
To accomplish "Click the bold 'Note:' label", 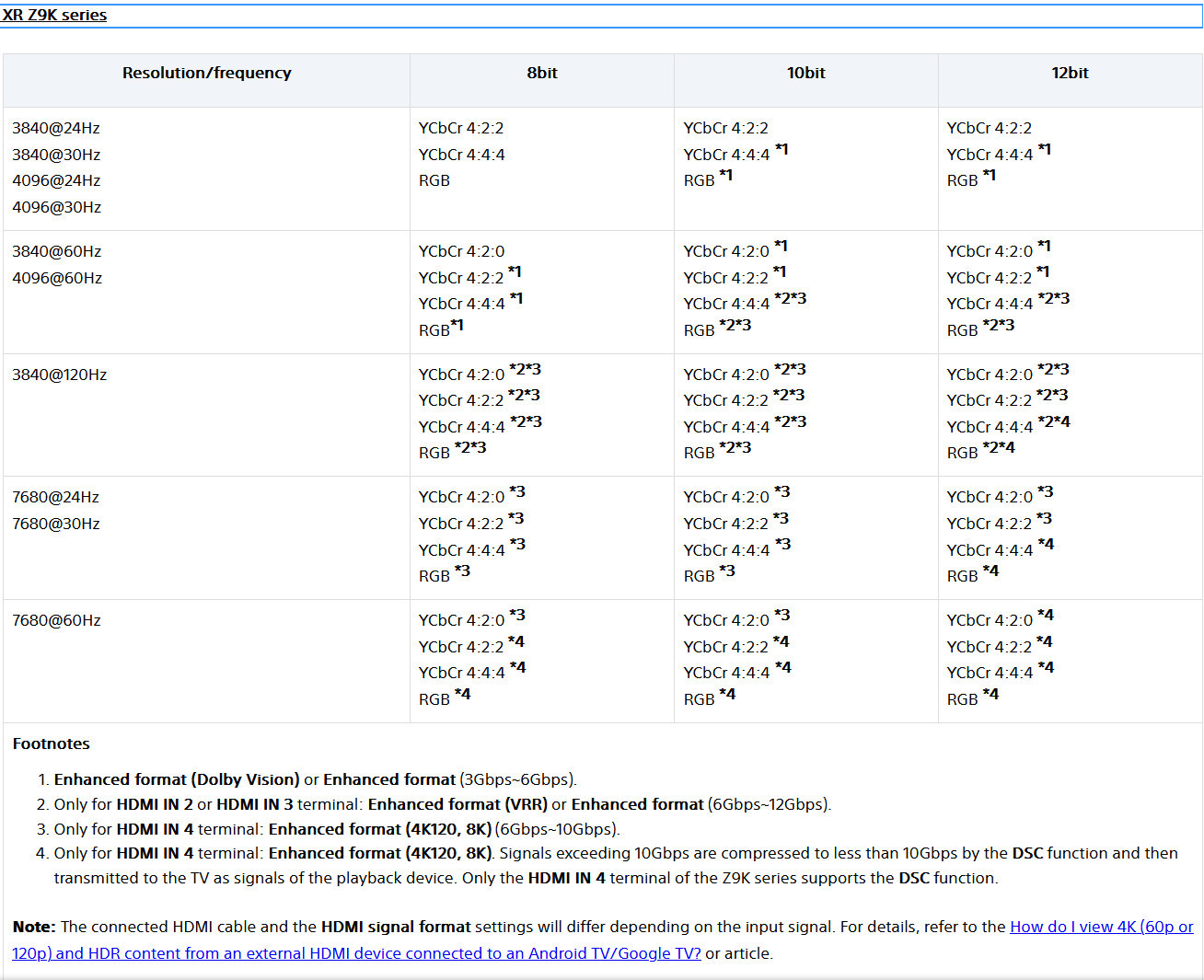I will (34, 928).
